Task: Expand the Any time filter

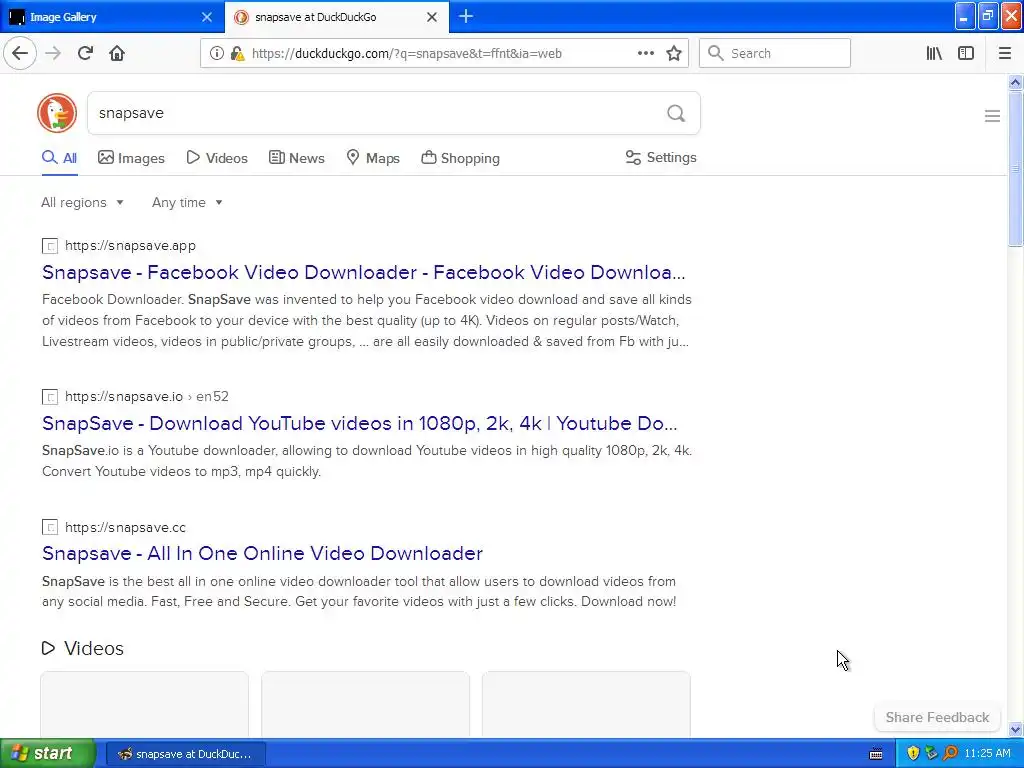Action: (187, 202)
